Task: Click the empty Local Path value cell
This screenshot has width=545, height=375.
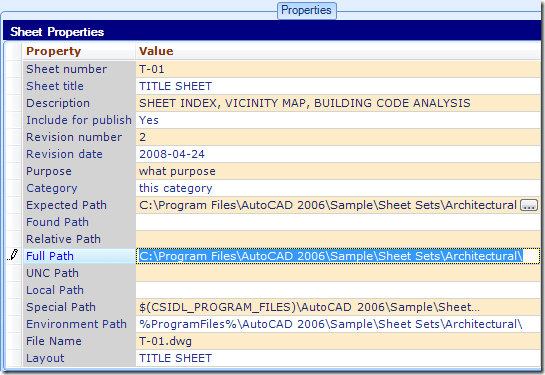Action: [338, 290]
